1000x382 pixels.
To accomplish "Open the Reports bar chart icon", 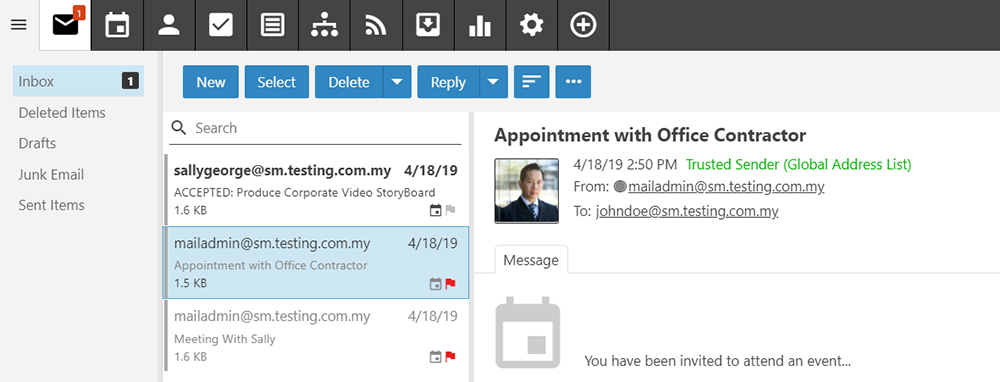I will (480, 26).
